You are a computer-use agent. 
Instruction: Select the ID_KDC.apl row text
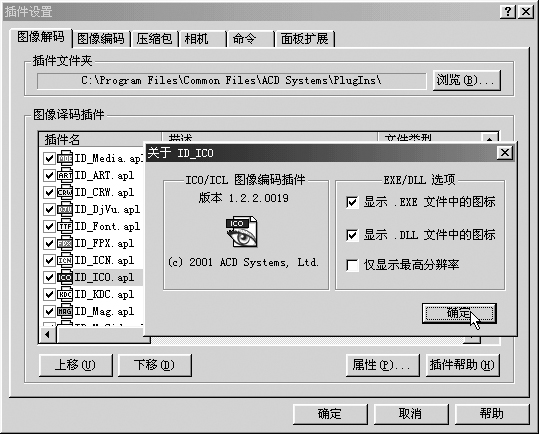point(104,294)
